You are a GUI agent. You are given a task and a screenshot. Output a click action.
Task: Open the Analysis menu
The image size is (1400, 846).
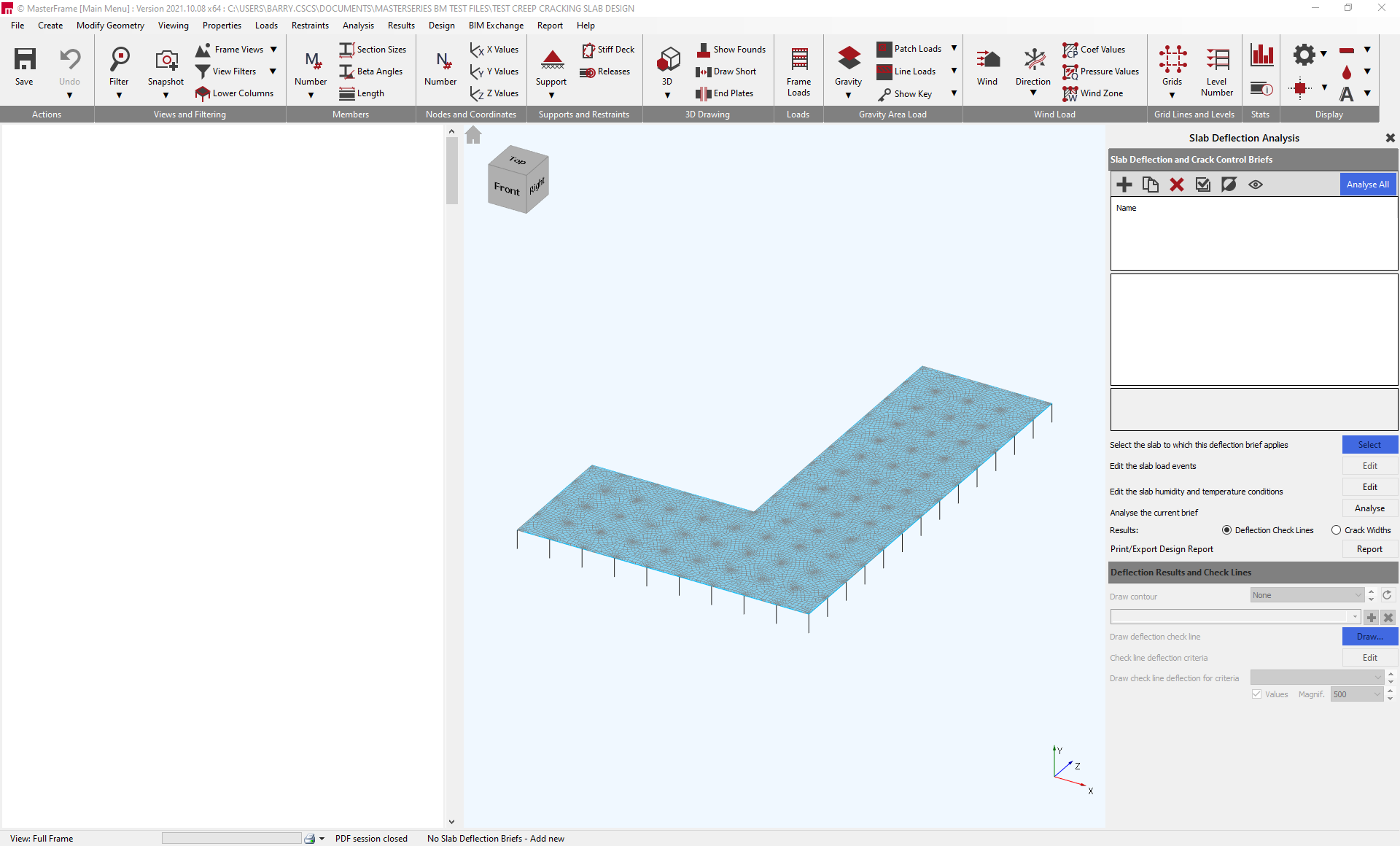[358, 25]
